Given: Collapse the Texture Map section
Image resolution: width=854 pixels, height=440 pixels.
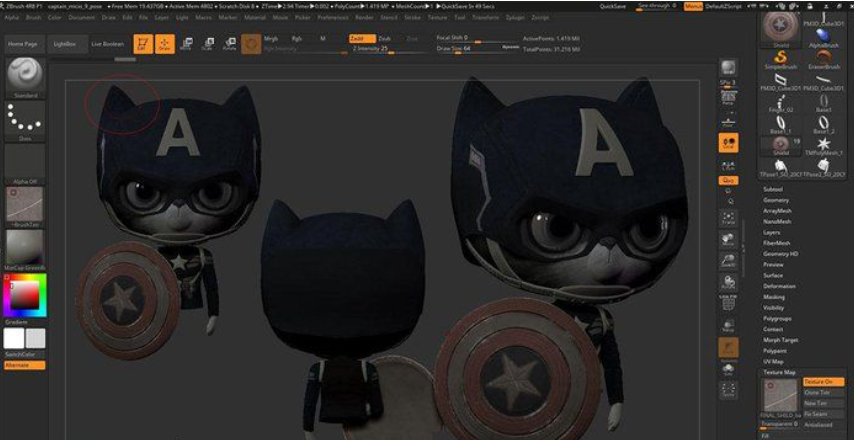Looking at the screenshot, I should (779, 372).
